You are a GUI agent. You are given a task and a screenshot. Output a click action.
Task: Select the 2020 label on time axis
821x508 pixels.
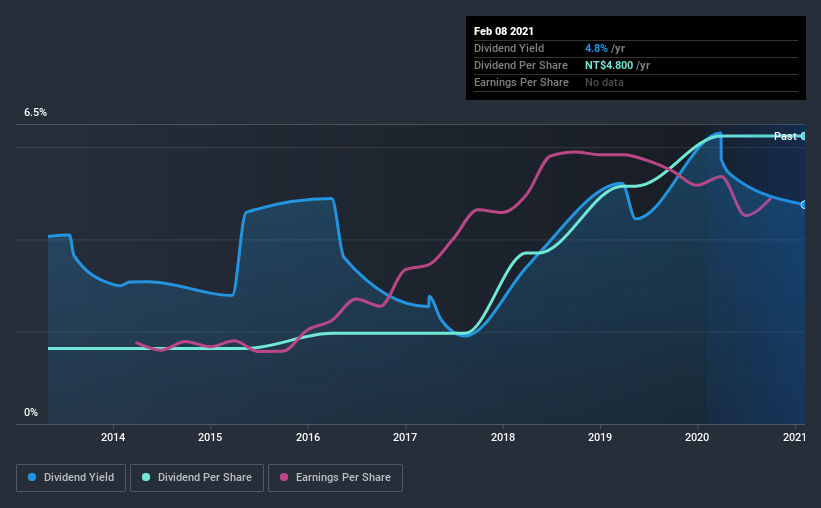point(697,437)
